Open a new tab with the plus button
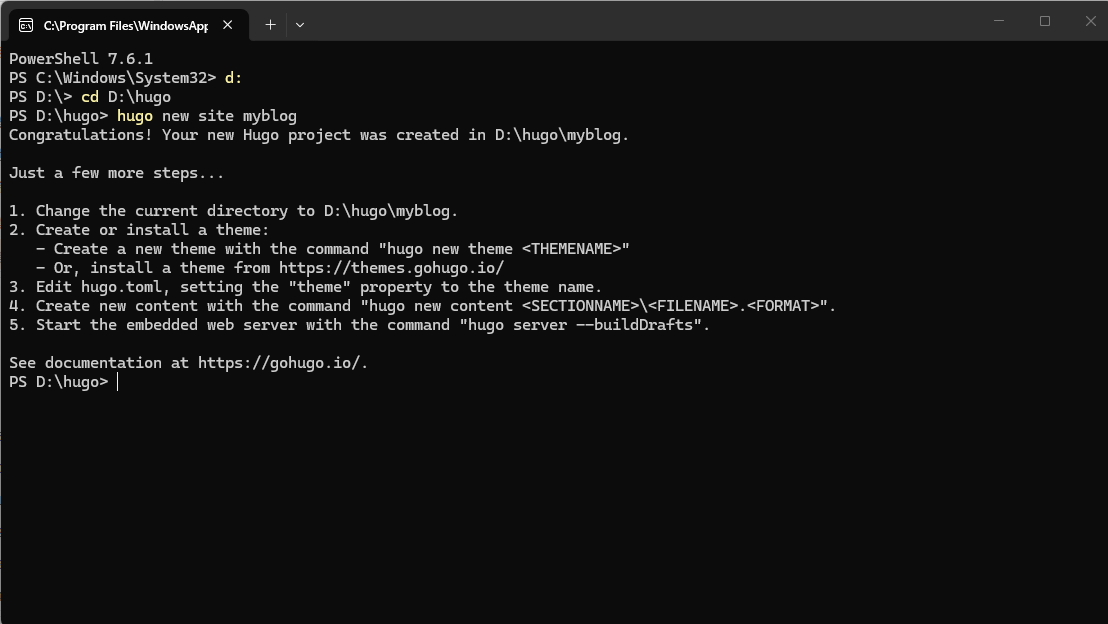The height and width of the screenshot is (624, 1108). click(x=270, y=25)
